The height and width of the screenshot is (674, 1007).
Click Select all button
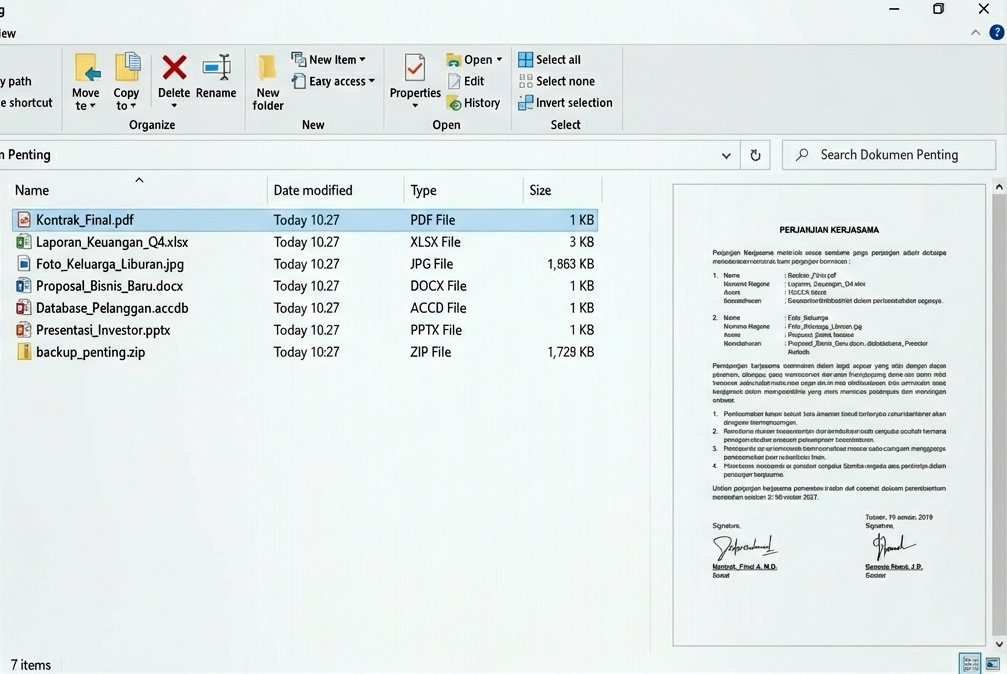click(549, 60)
